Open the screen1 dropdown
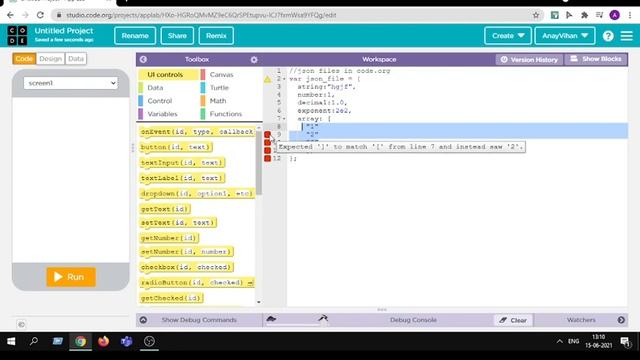This screenshot has width=640, height=360. click(71, 83)
